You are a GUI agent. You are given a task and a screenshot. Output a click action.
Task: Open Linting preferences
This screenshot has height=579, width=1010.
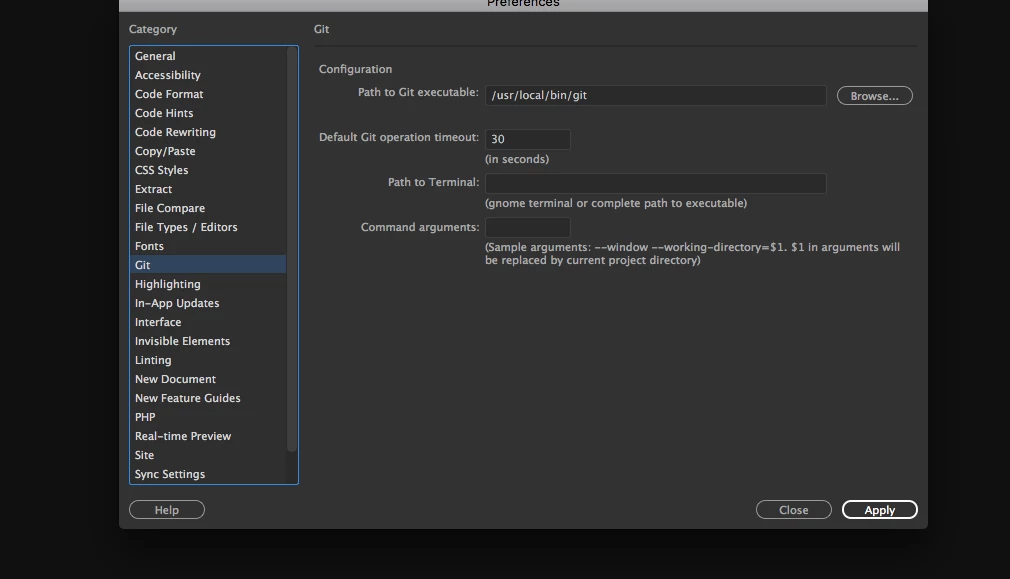tap(207, 360)
